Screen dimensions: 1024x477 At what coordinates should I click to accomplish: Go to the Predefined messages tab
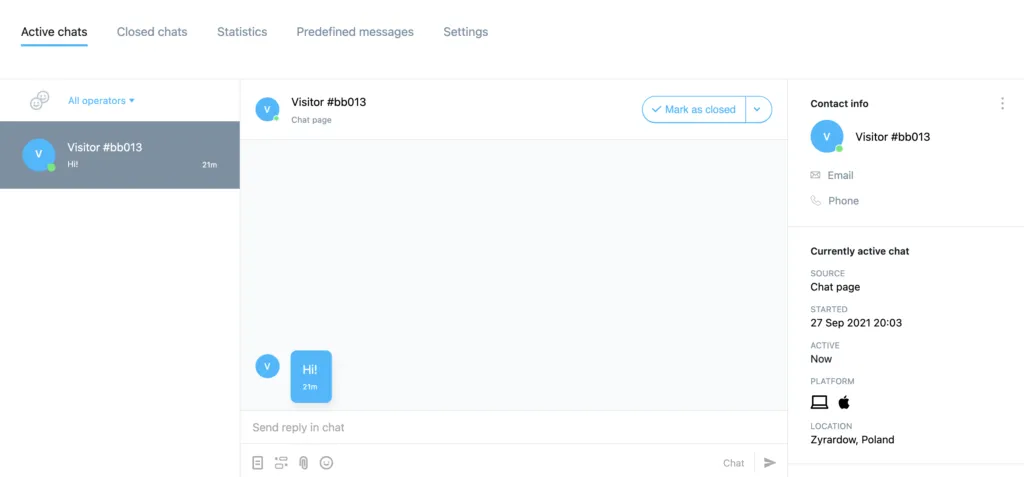[355, 32]
